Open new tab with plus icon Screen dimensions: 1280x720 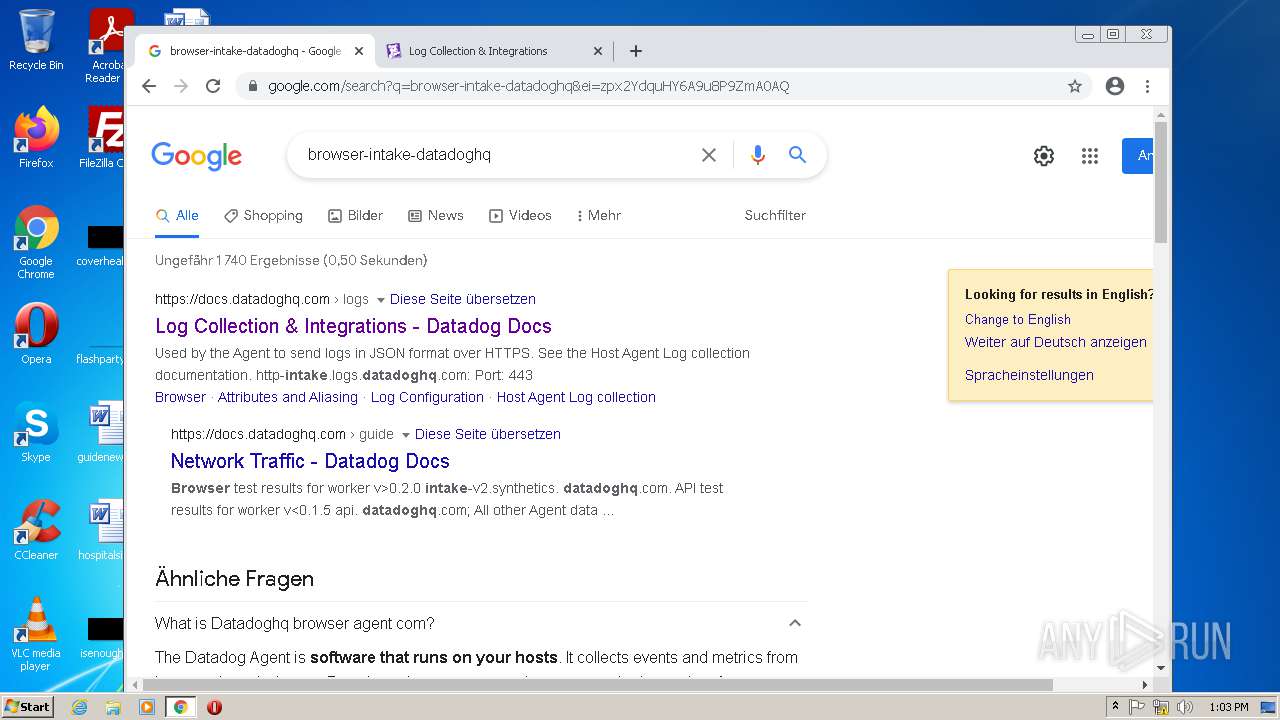tap(636, 51)
